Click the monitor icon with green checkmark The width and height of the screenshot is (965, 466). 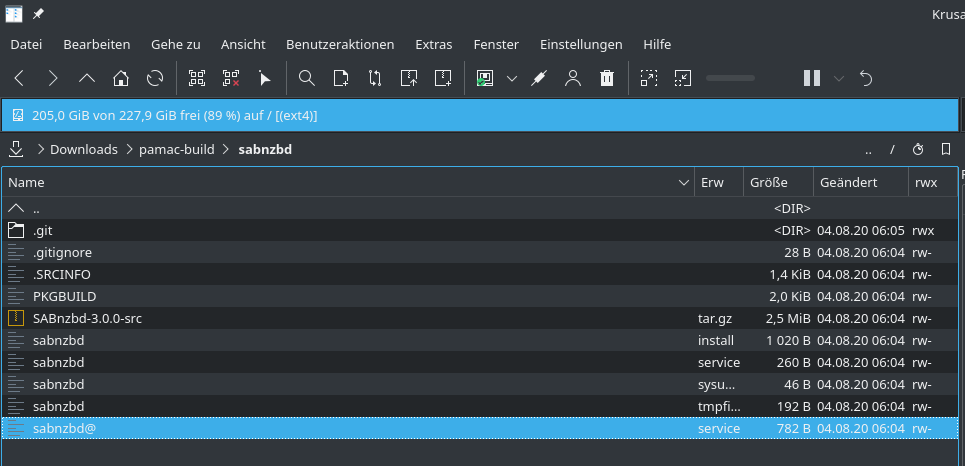point(485,78)
